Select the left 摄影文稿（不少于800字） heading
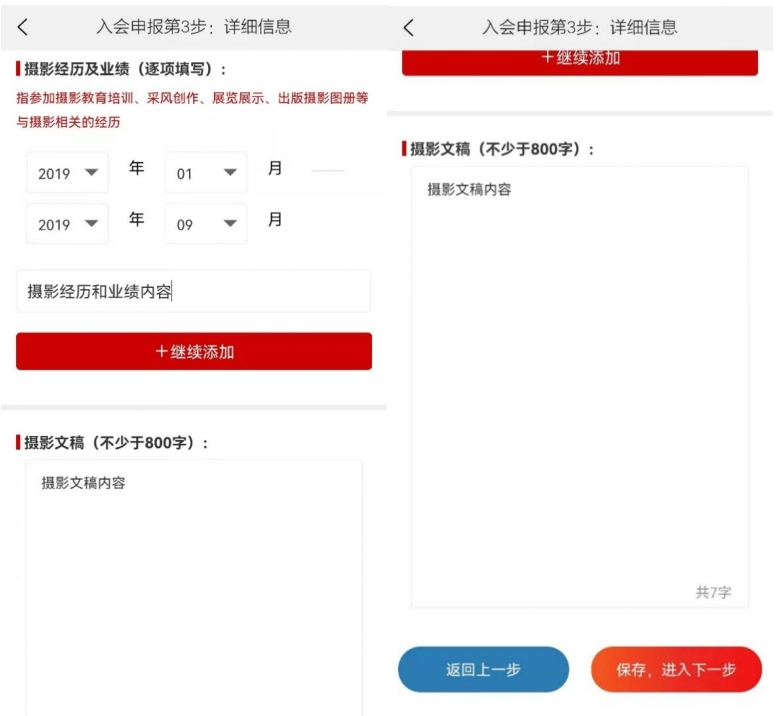 [x=116, y=442]
